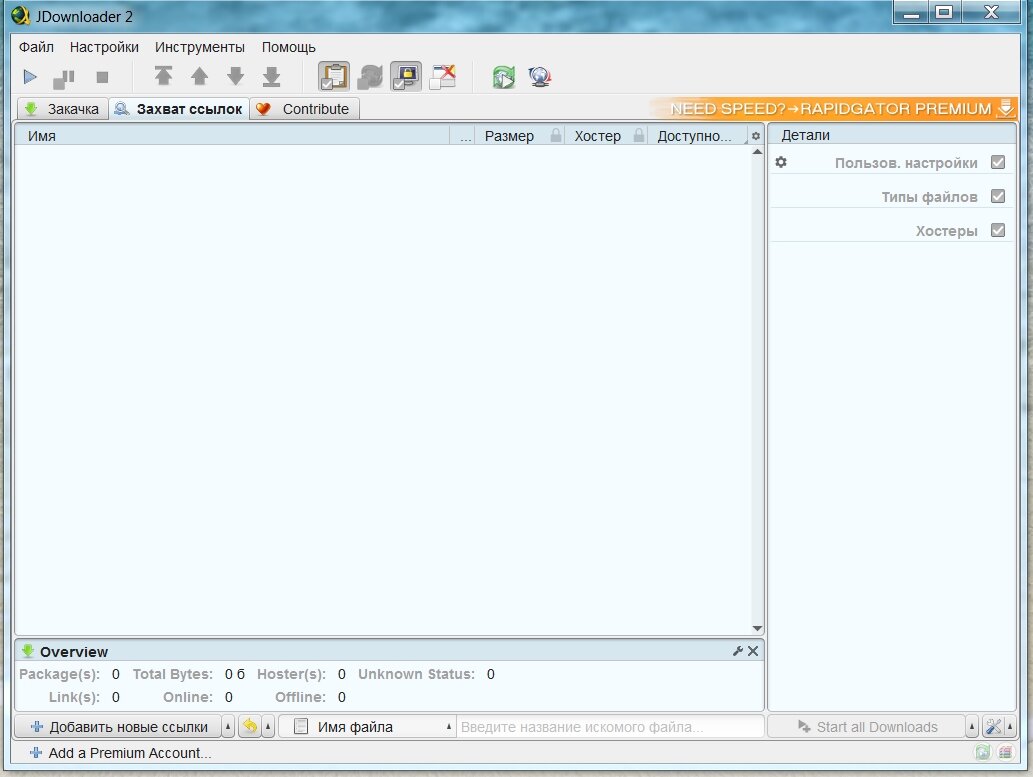Open the Contribute tab
The width and height of the screenshot is (1033, 777).
click(x=304, y=109)
